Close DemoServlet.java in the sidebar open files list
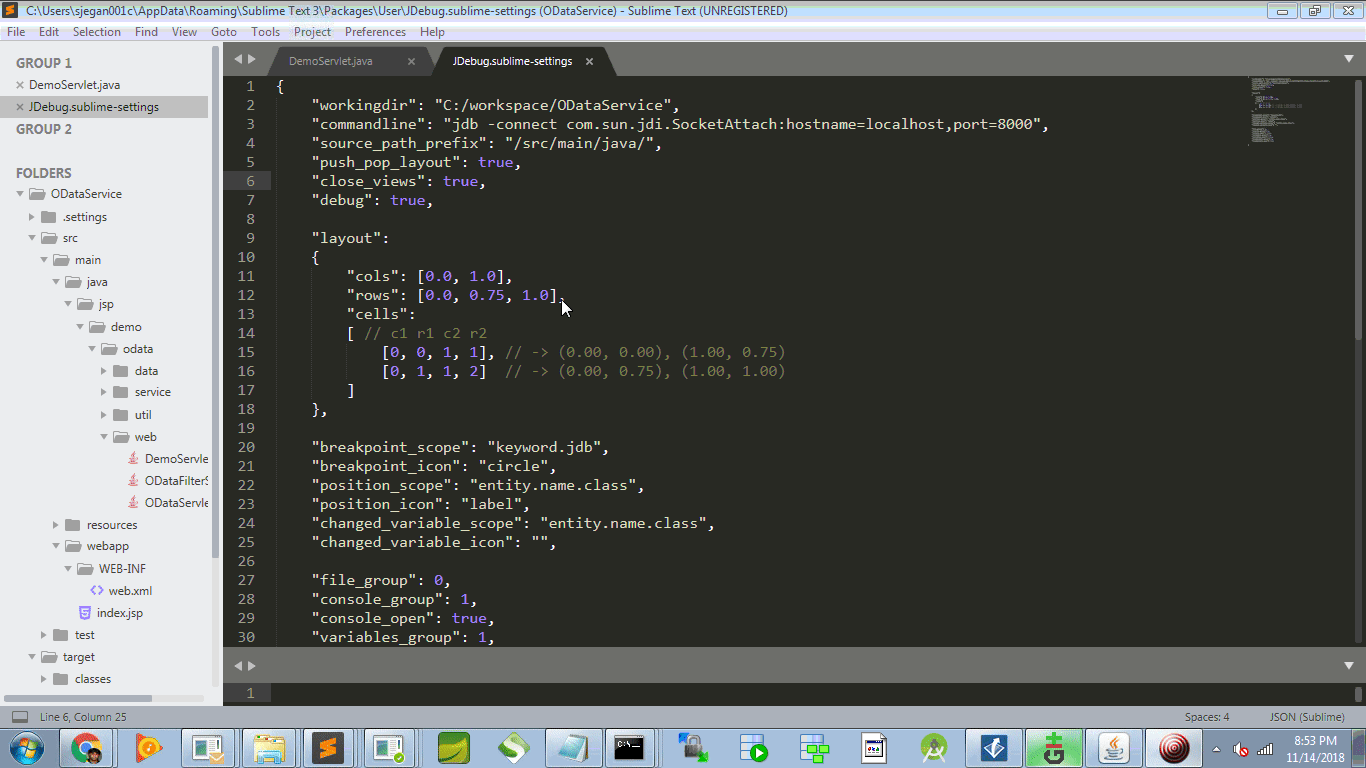The image size is (1366, 768). 20,85
